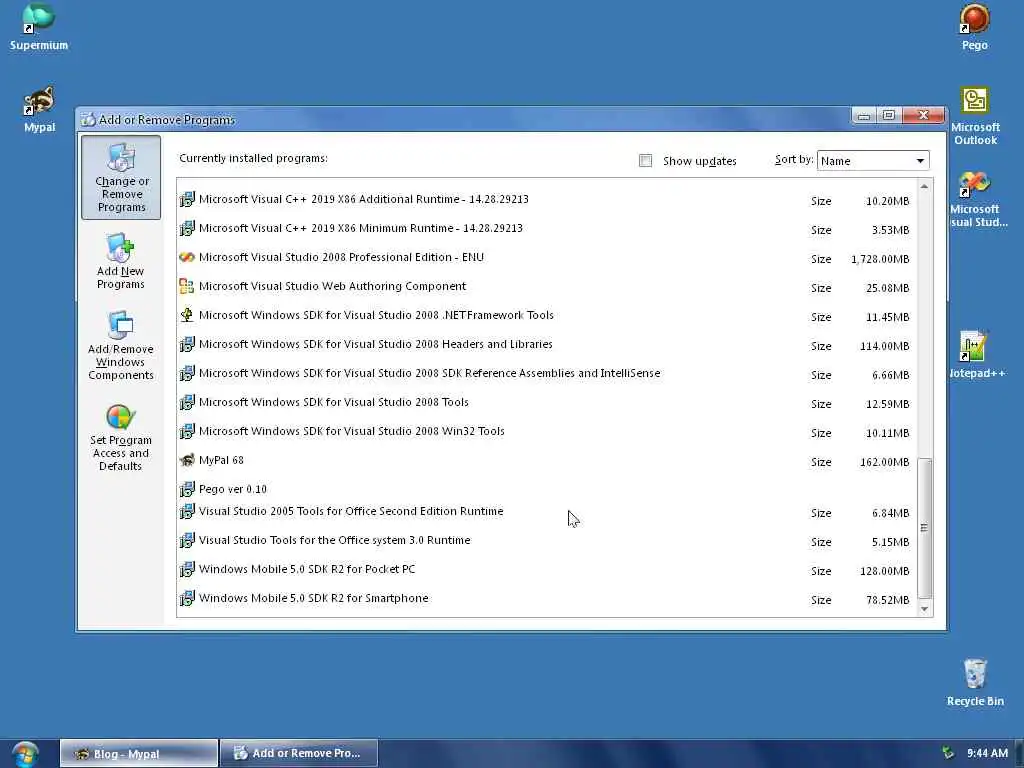Image resolution: width=1024 pixels, height=768 pixels.
Task: Select the Recycle Bin desktop icon
Action: [x=974, y=673]
